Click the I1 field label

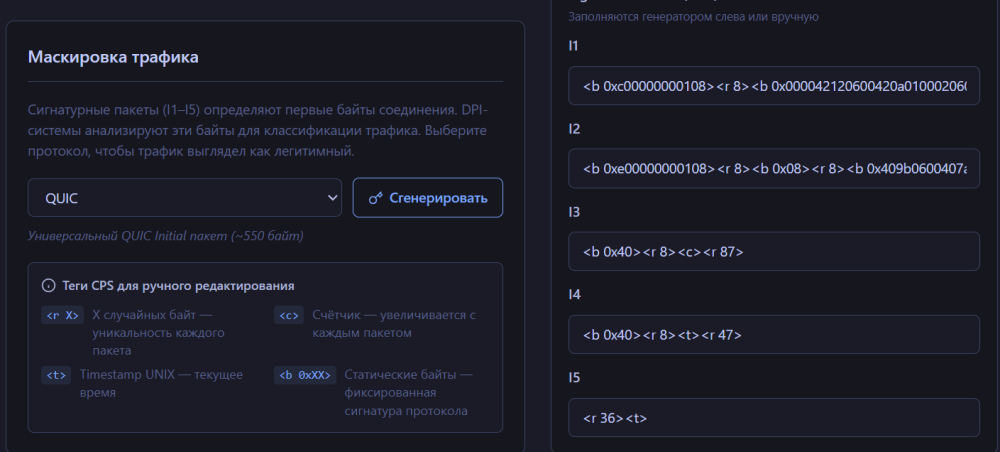pos(573,46)
